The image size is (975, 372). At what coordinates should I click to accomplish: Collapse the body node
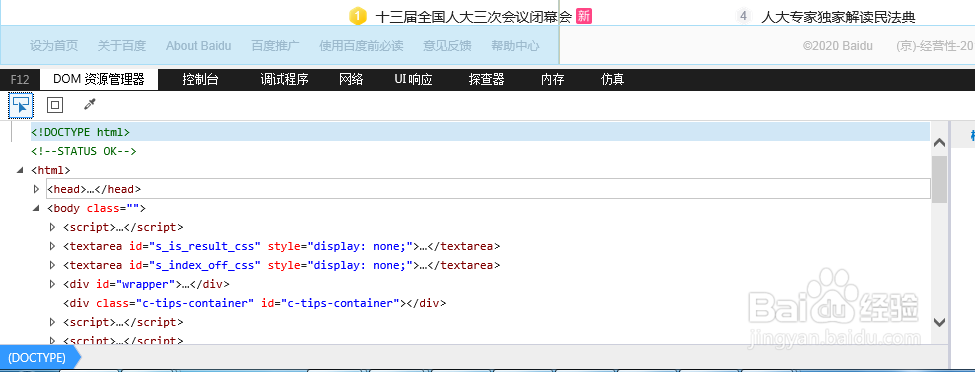click(x=36, y=208)
